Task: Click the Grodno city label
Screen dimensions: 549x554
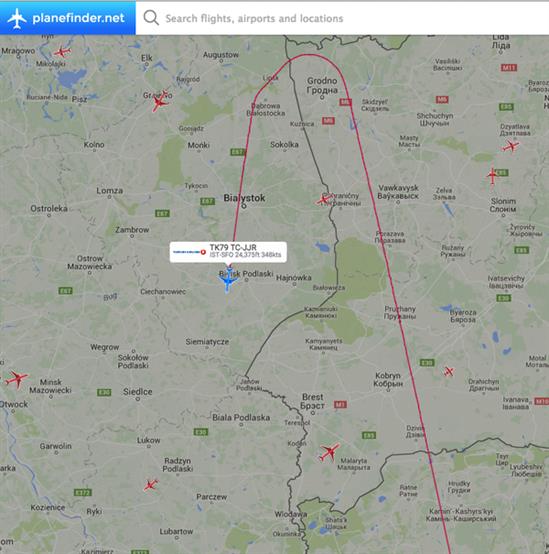Action: [x=322, y=86]
